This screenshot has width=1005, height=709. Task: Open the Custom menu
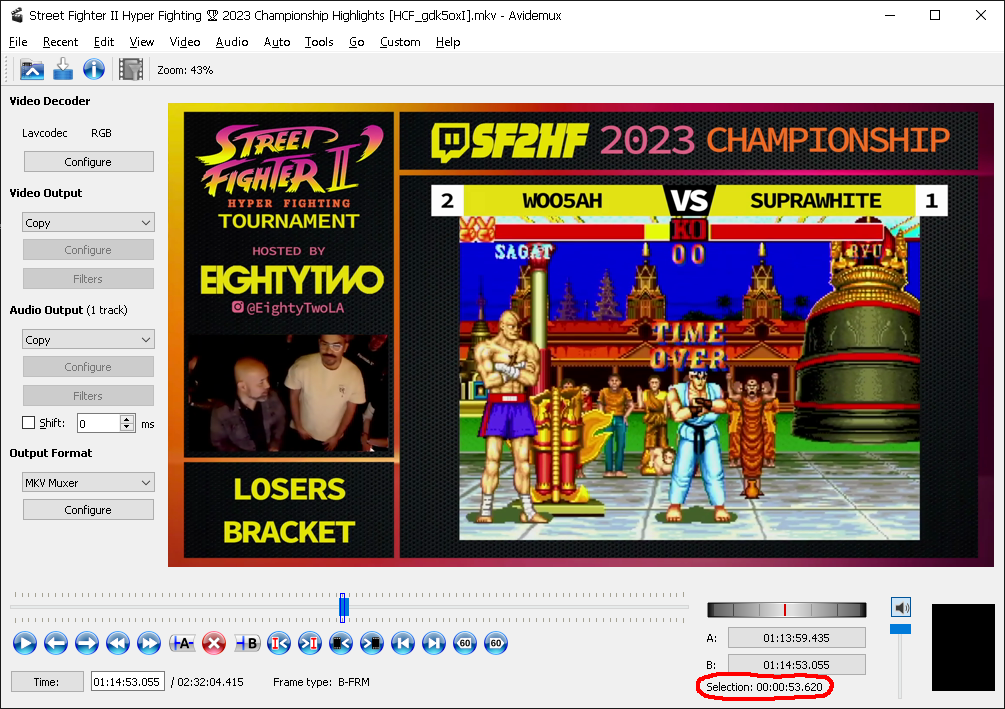(x=400, y=42)
